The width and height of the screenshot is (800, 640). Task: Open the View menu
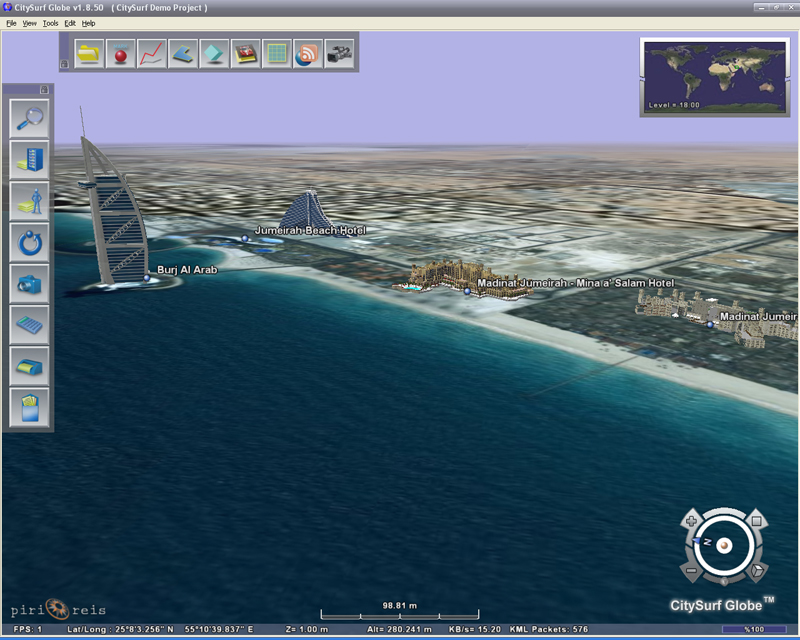30,23
